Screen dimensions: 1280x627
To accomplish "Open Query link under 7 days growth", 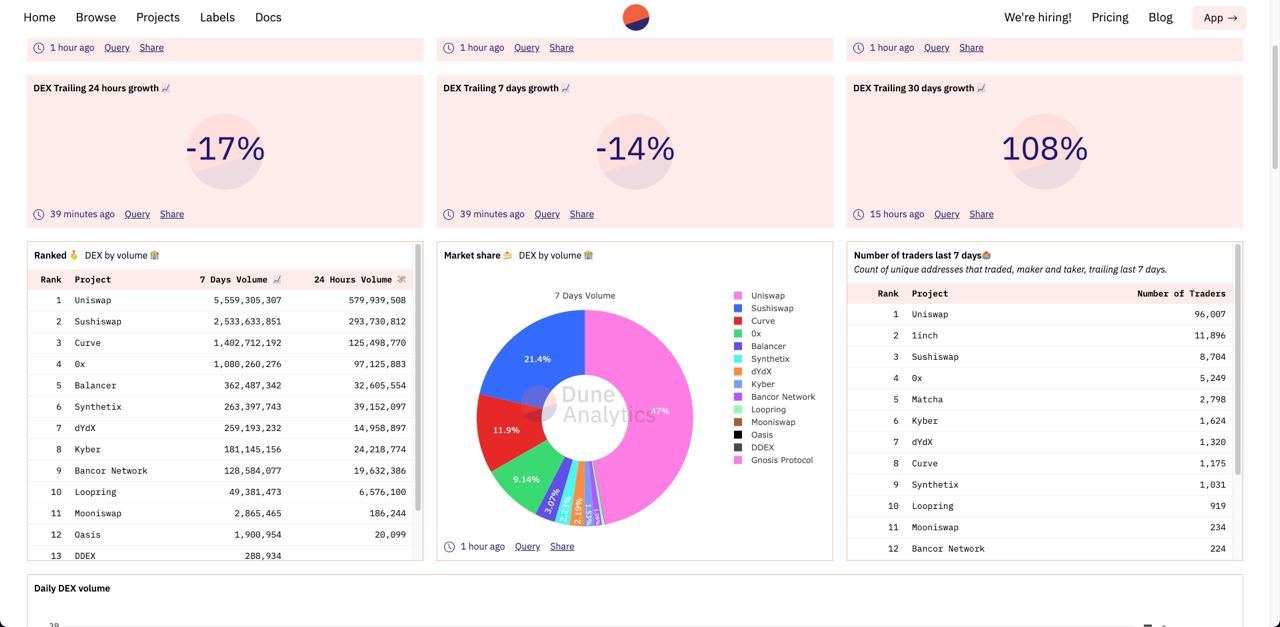I will (547, 214).
